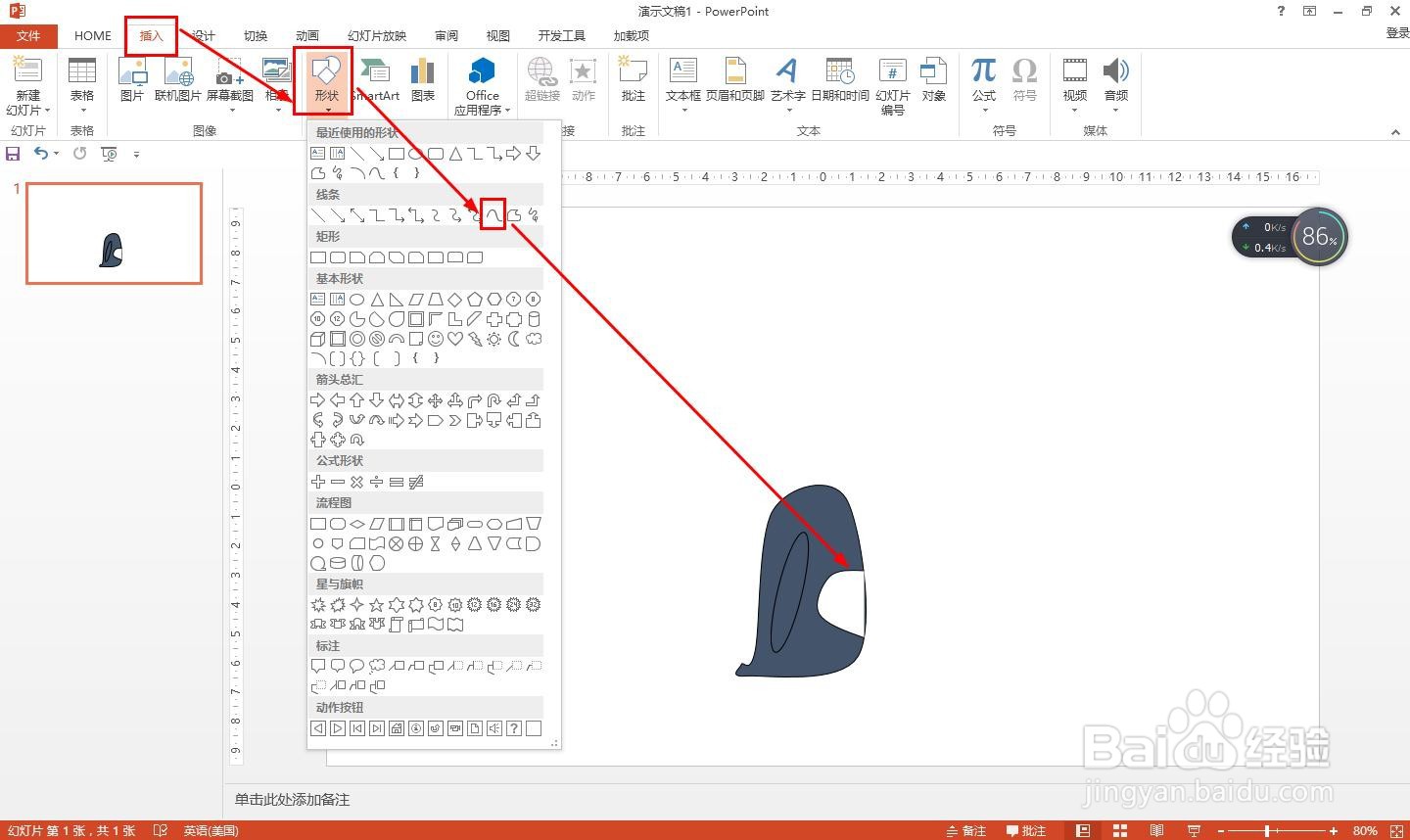Insert 日期和时间 date and time
Viewport: 1410px width, 840px height.
point(840,79)
